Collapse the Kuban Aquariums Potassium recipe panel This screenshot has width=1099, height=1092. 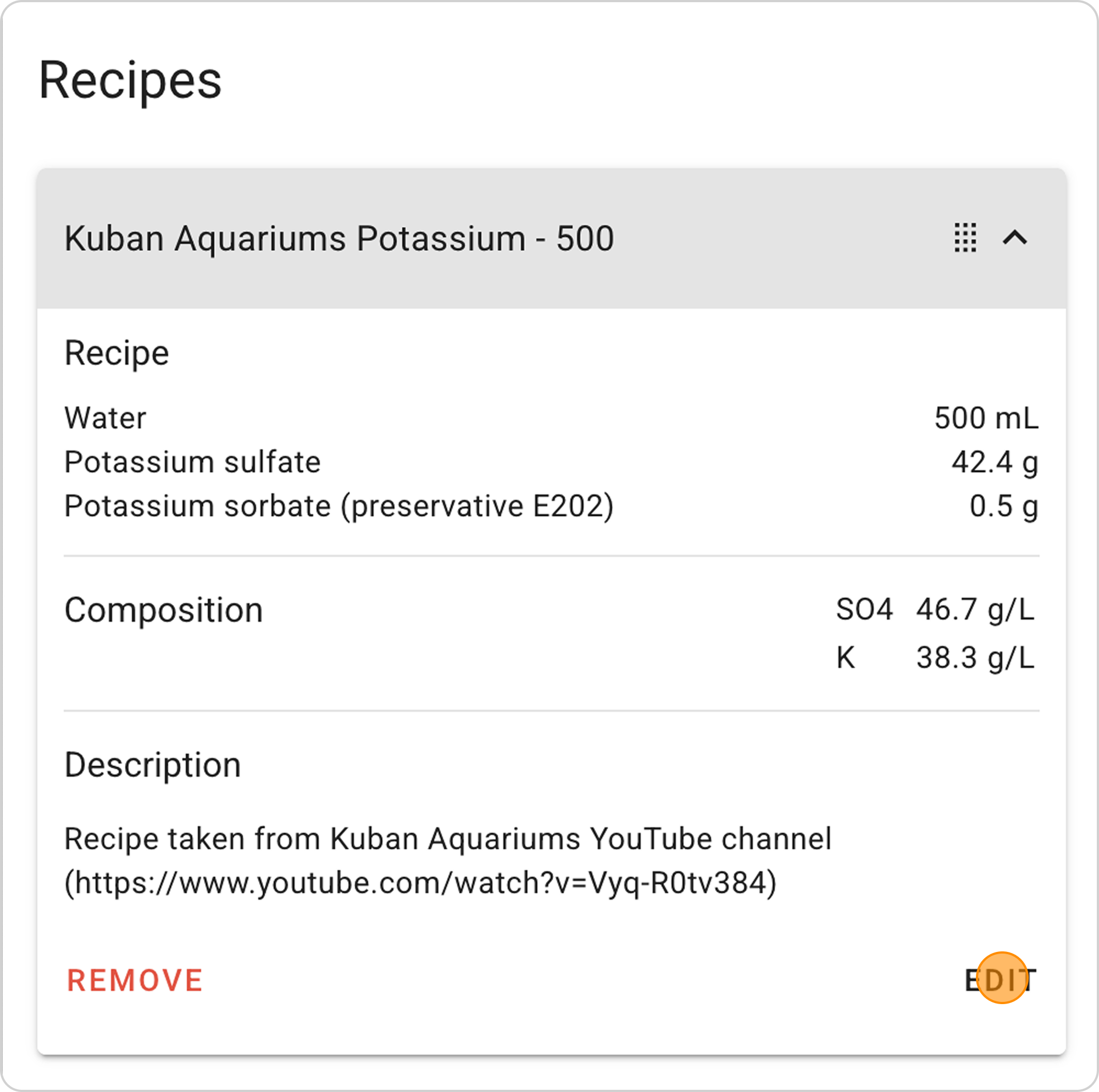pos(1015,238)
